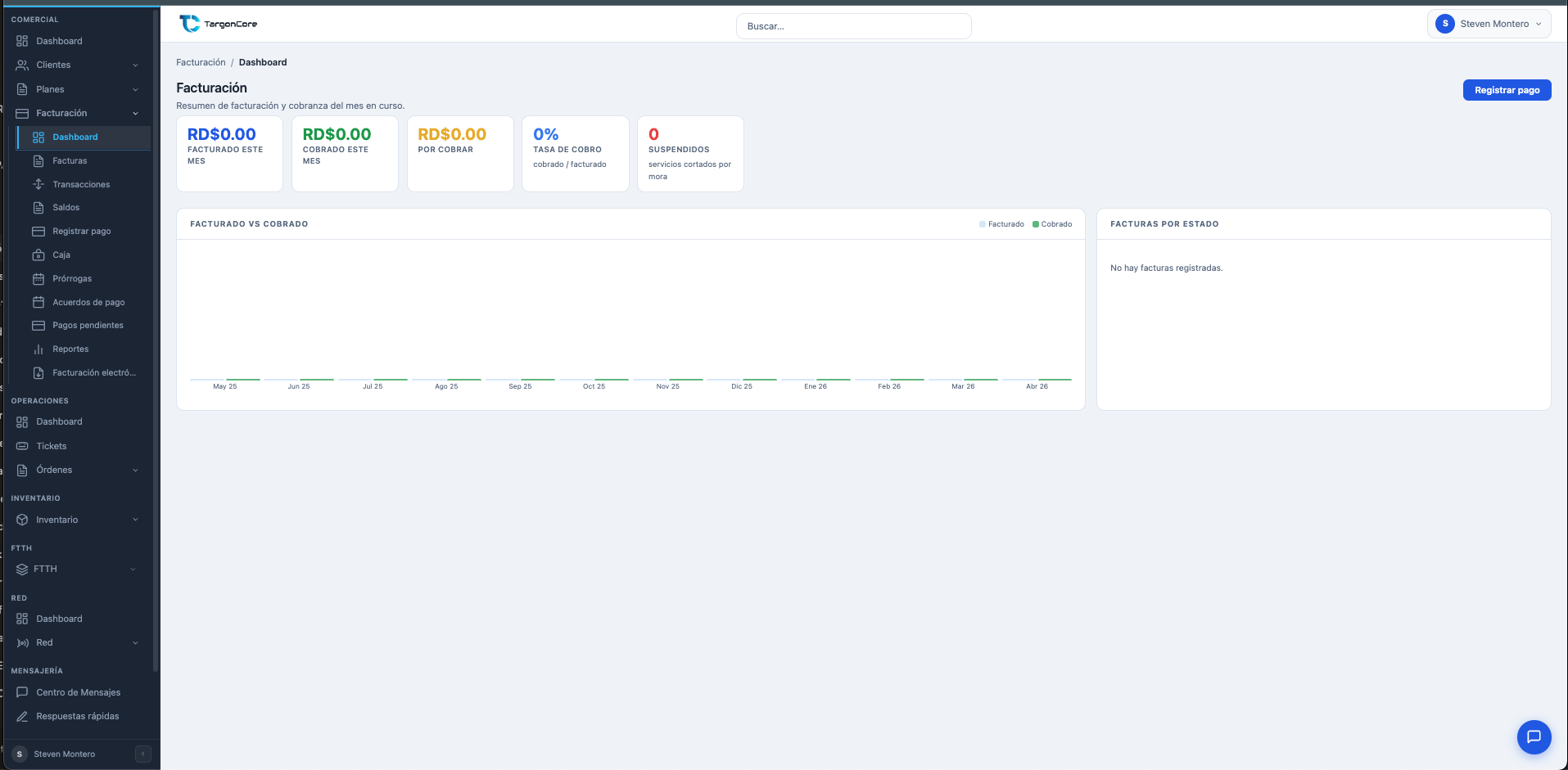Click the Facturado este mes card
Screen dimensions: 1568x770
click(x=229, y=154)
